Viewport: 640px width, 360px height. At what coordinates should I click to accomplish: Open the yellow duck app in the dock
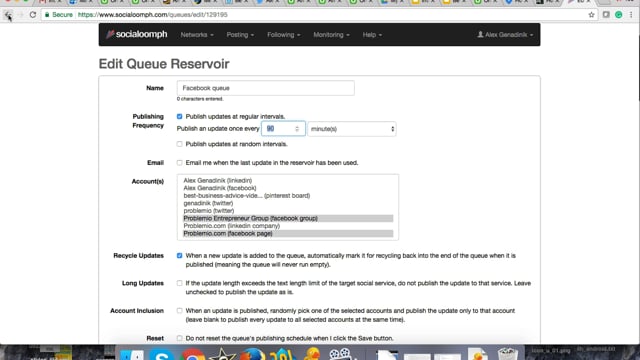tap(313, 353)
